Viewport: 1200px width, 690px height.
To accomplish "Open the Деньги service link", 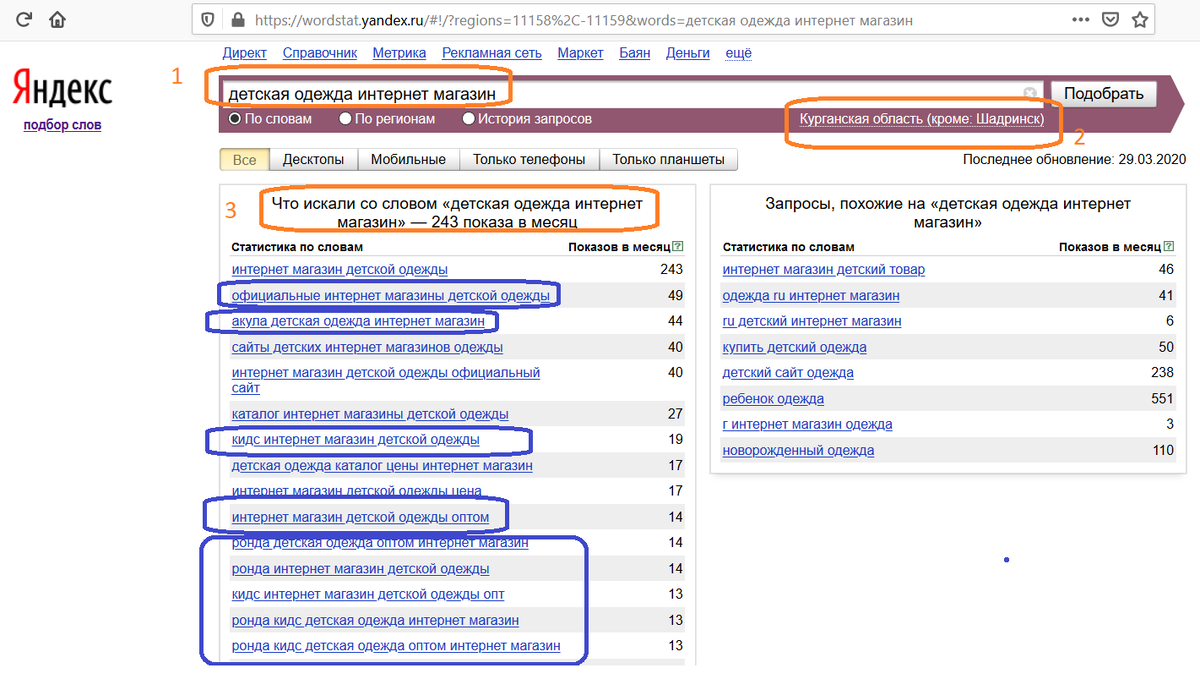I will (x=688, y=53).
